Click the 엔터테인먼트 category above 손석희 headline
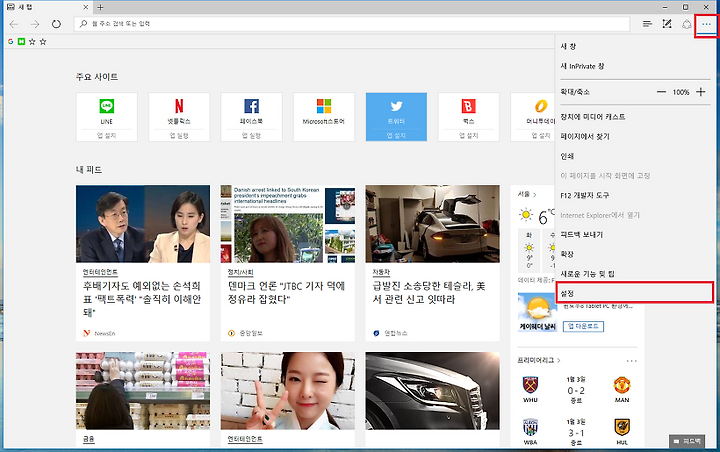Screen dimensions: 720x452 click(x=100, y=272)
